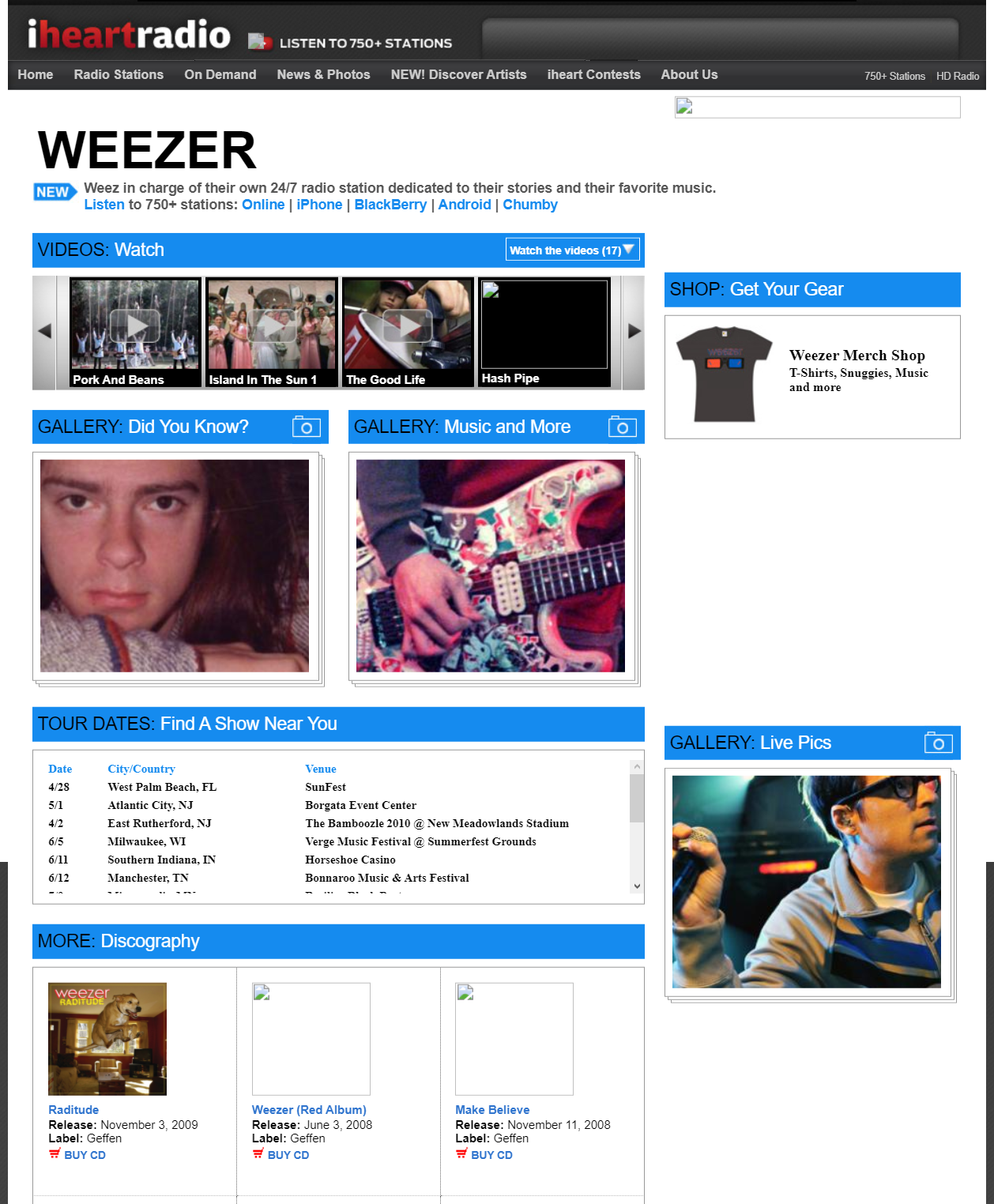The image size is (994, 1204).
Task: Click BUY CD under Make Believe
Action: 491,1155
